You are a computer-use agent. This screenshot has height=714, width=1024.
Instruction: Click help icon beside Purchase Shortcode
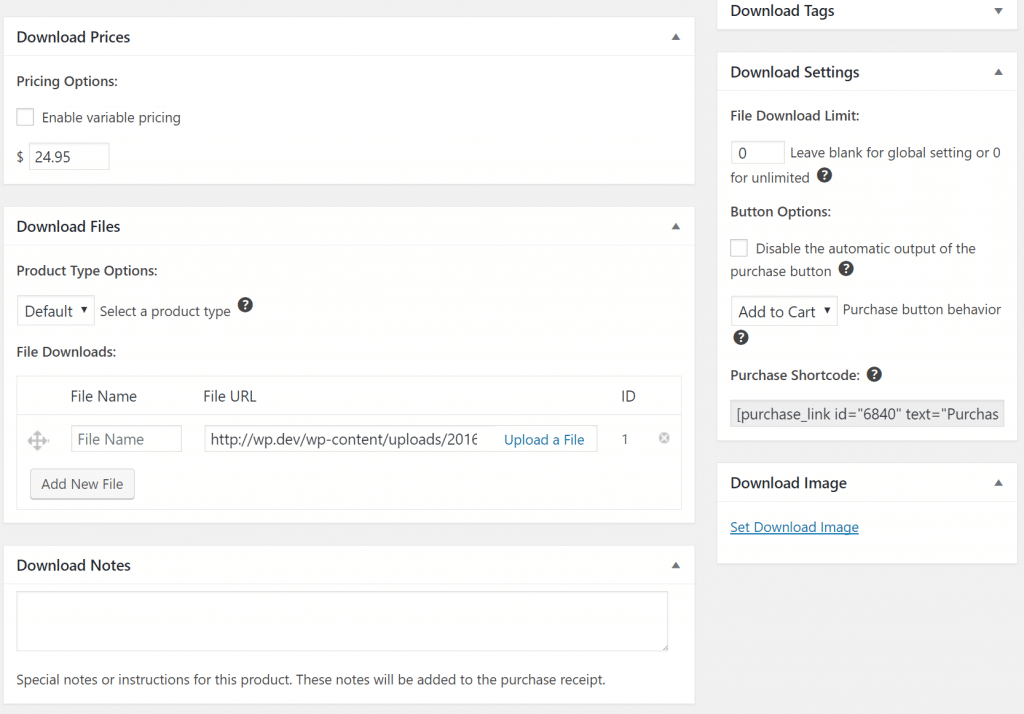click(874, 374)
